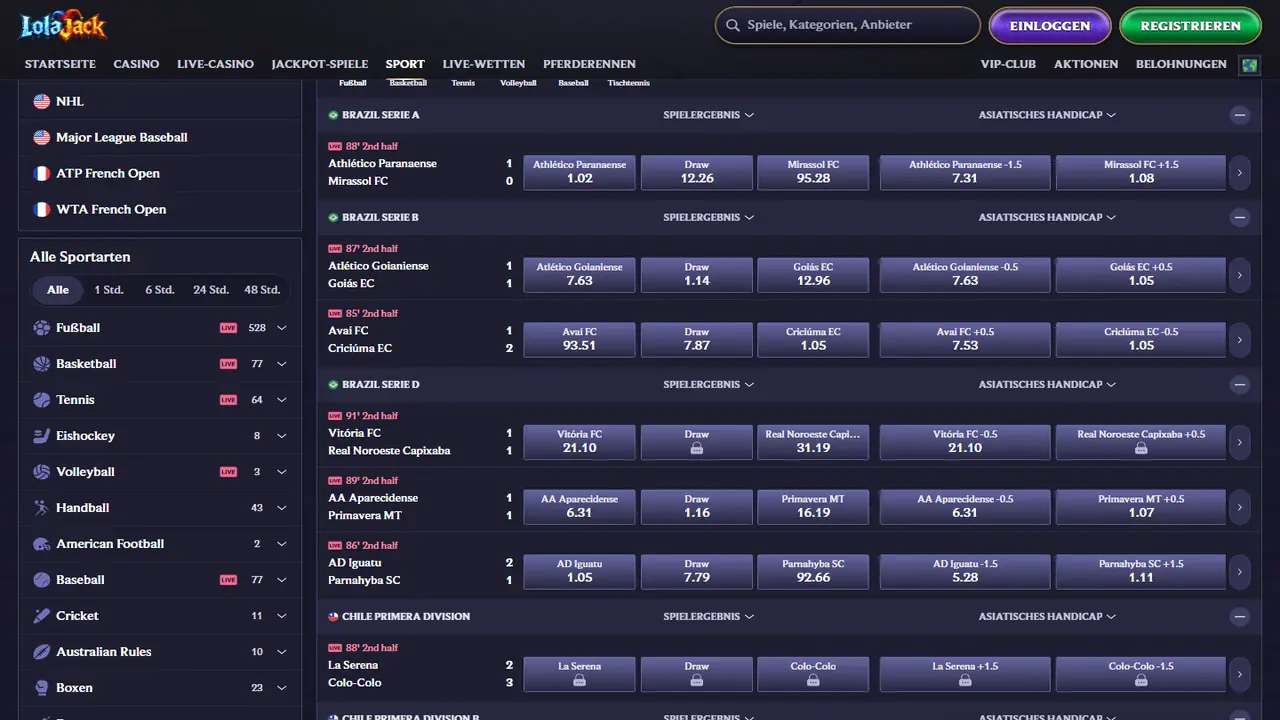1280x720 pixels.
Task: Open Spielergebnis dropdown in Brazil Serie B
Action: point(708,217)
